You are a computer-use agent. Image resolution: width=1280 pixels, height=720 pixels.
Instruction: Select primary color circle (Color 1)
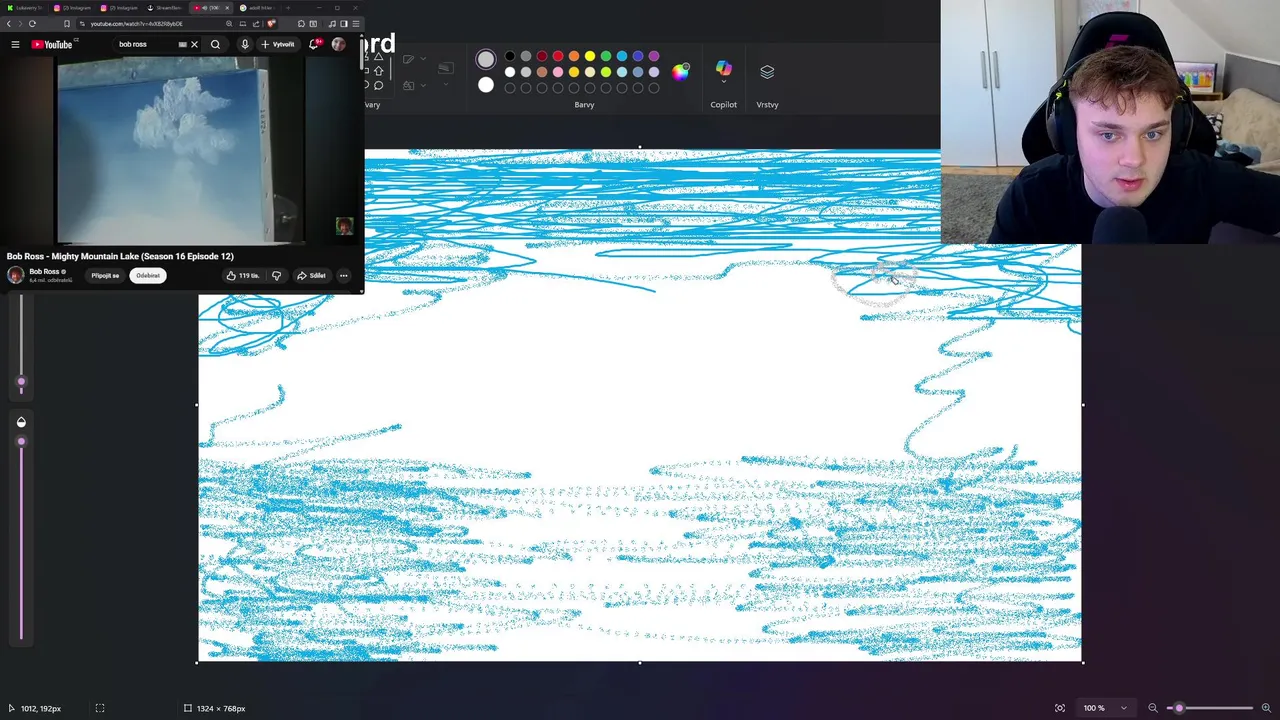coord(486,59)
